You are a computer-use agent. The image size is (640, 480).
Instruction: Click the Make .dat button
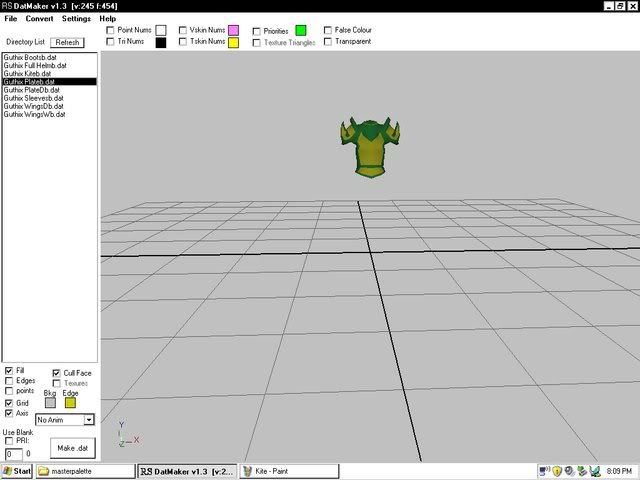pyautogui.click(x=73, y=448)
